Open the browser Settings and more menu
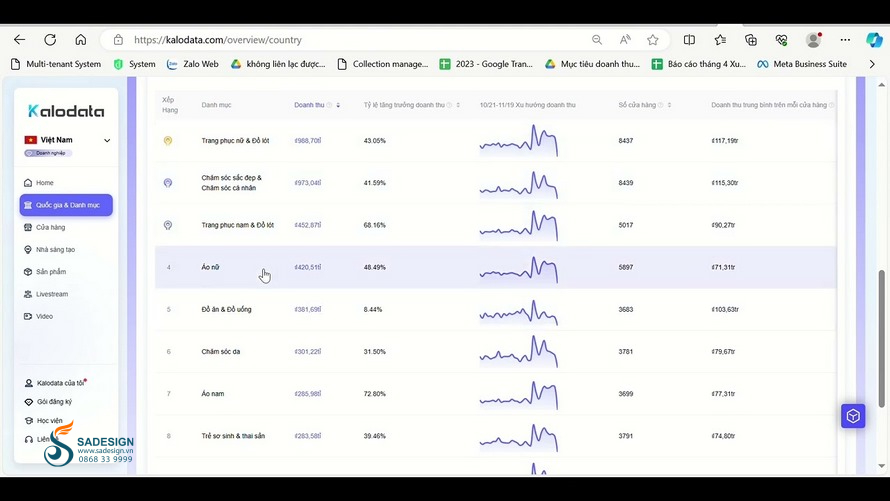Image resolution: width=890 pixels, height=501 pixels. tap(845, 40)
